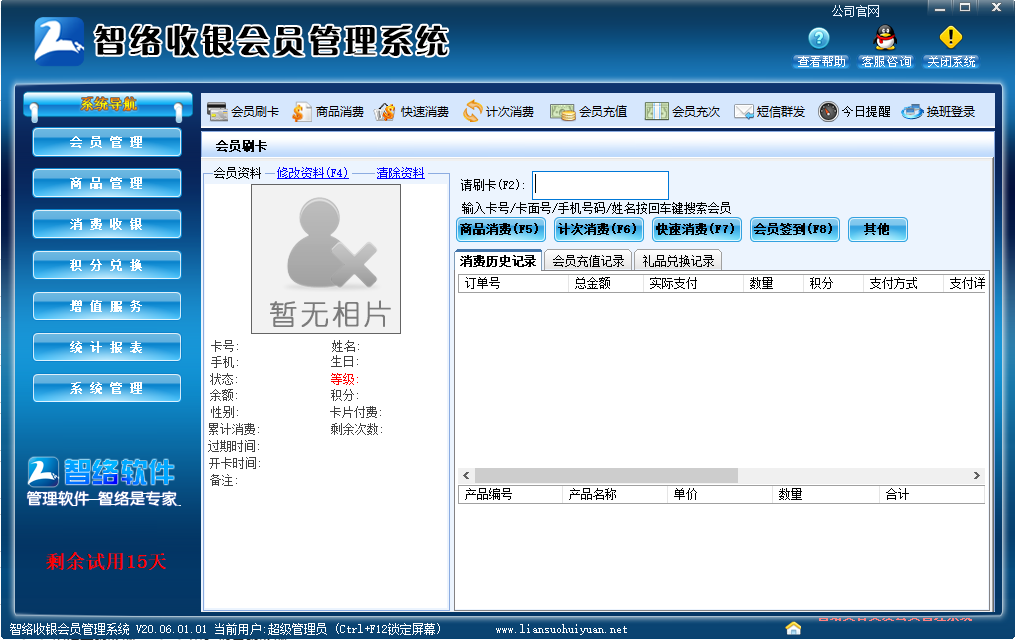Click the 总金额 column header

(x=606, y=283)
